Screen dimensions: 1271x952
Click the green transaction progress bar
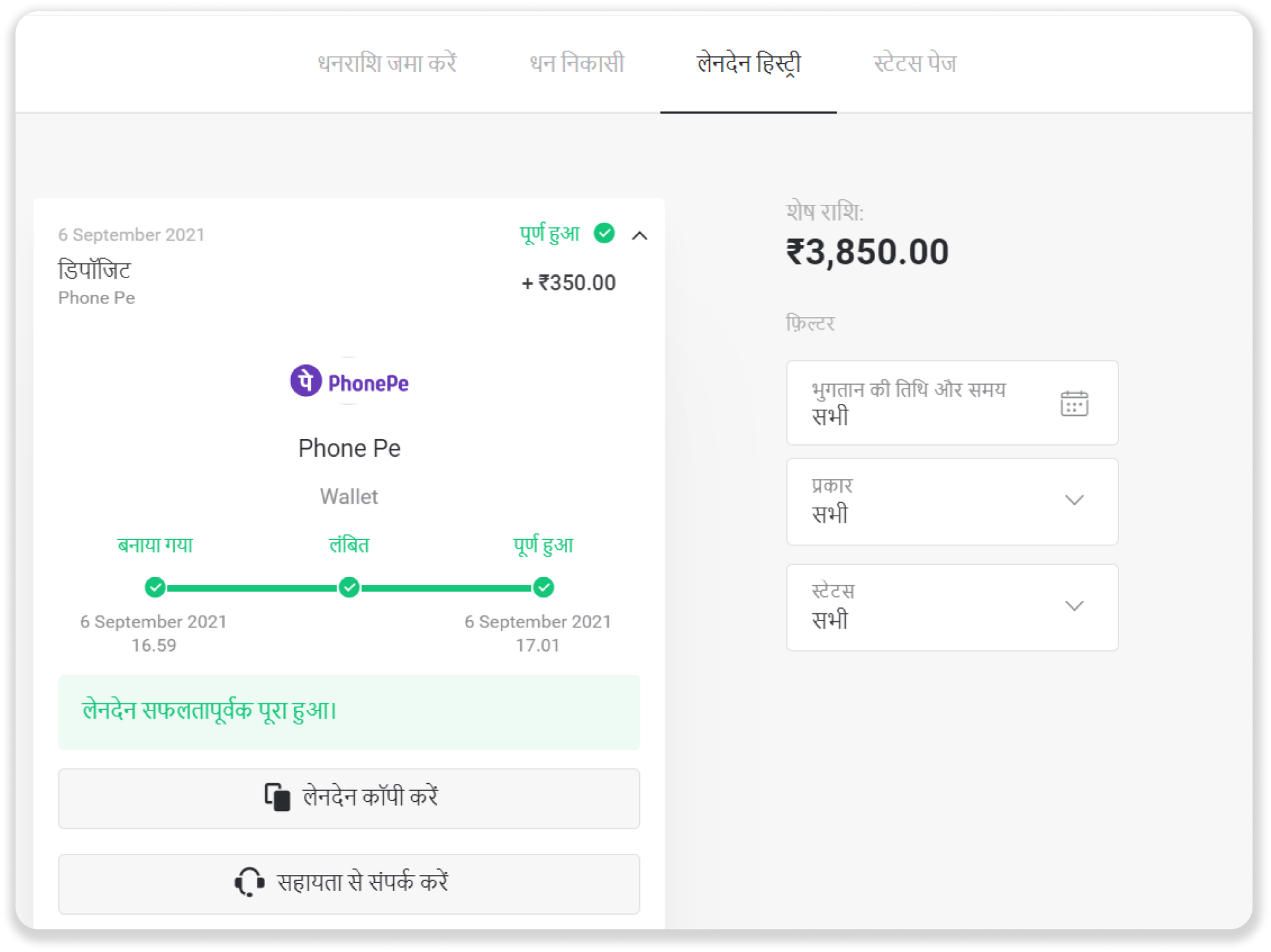(x=253, y=588)
